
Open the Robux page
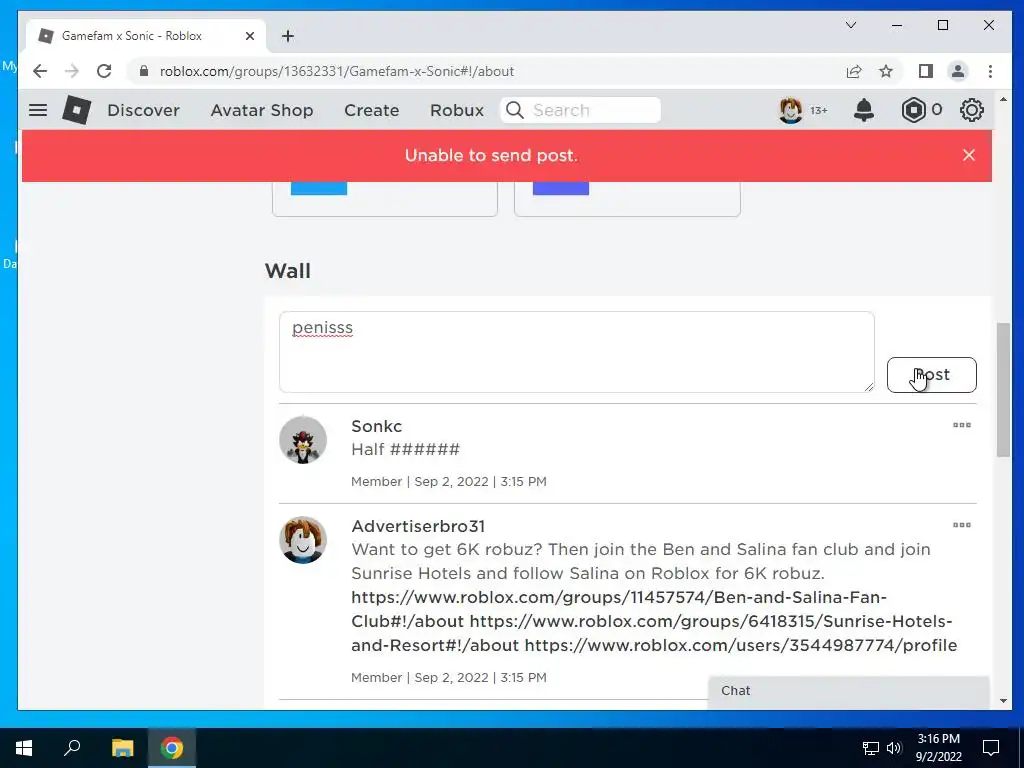tap(456, 110)
